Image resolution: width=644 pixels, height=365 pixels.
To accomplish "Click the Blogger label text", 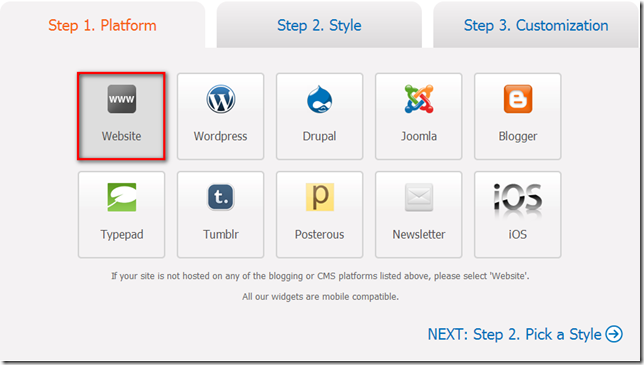I will click(x=518, y=137).
